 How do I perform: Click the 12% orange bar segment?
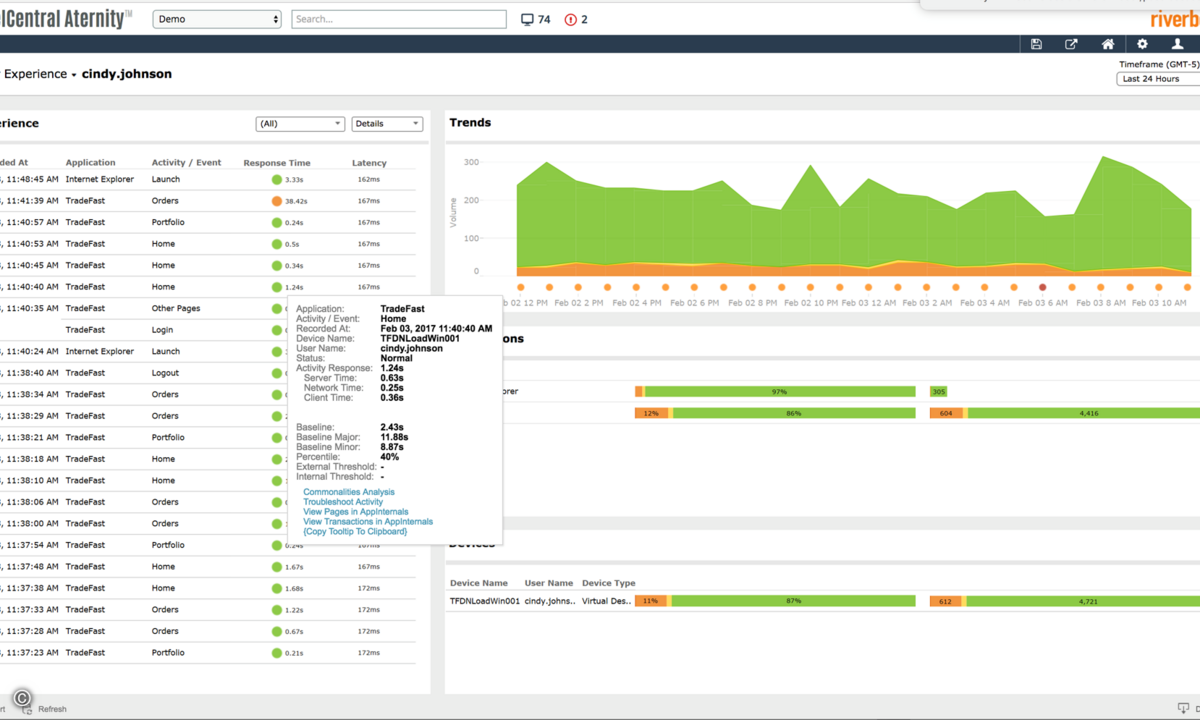click(651, 413)
